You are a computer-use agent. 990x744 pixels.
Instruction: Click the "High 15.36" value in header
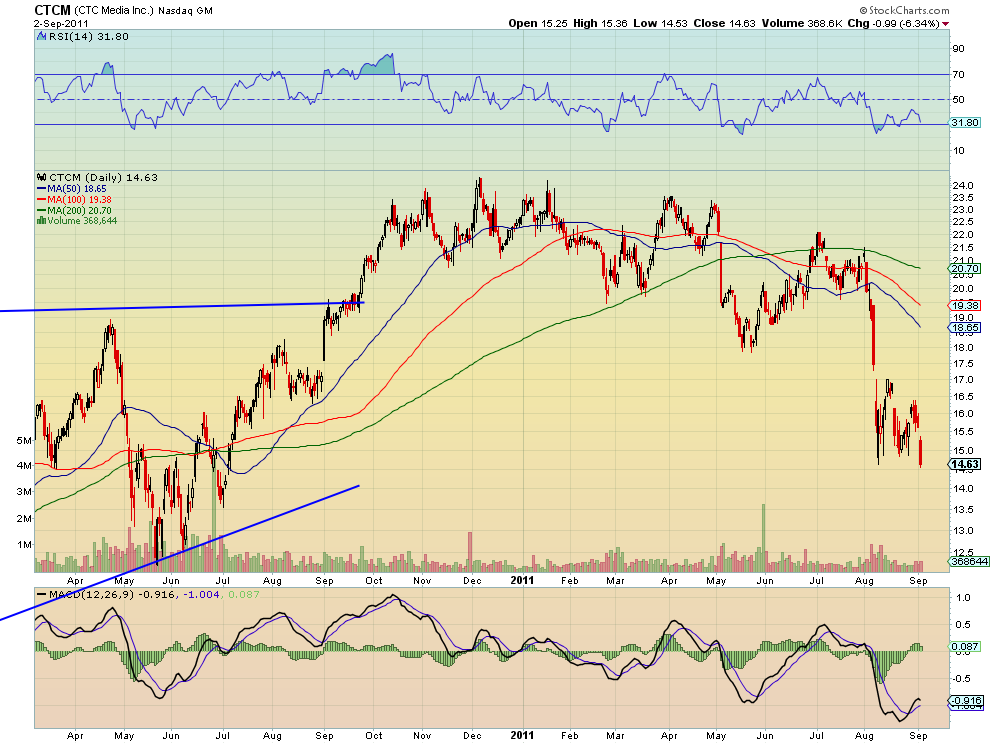pos(600,23)
